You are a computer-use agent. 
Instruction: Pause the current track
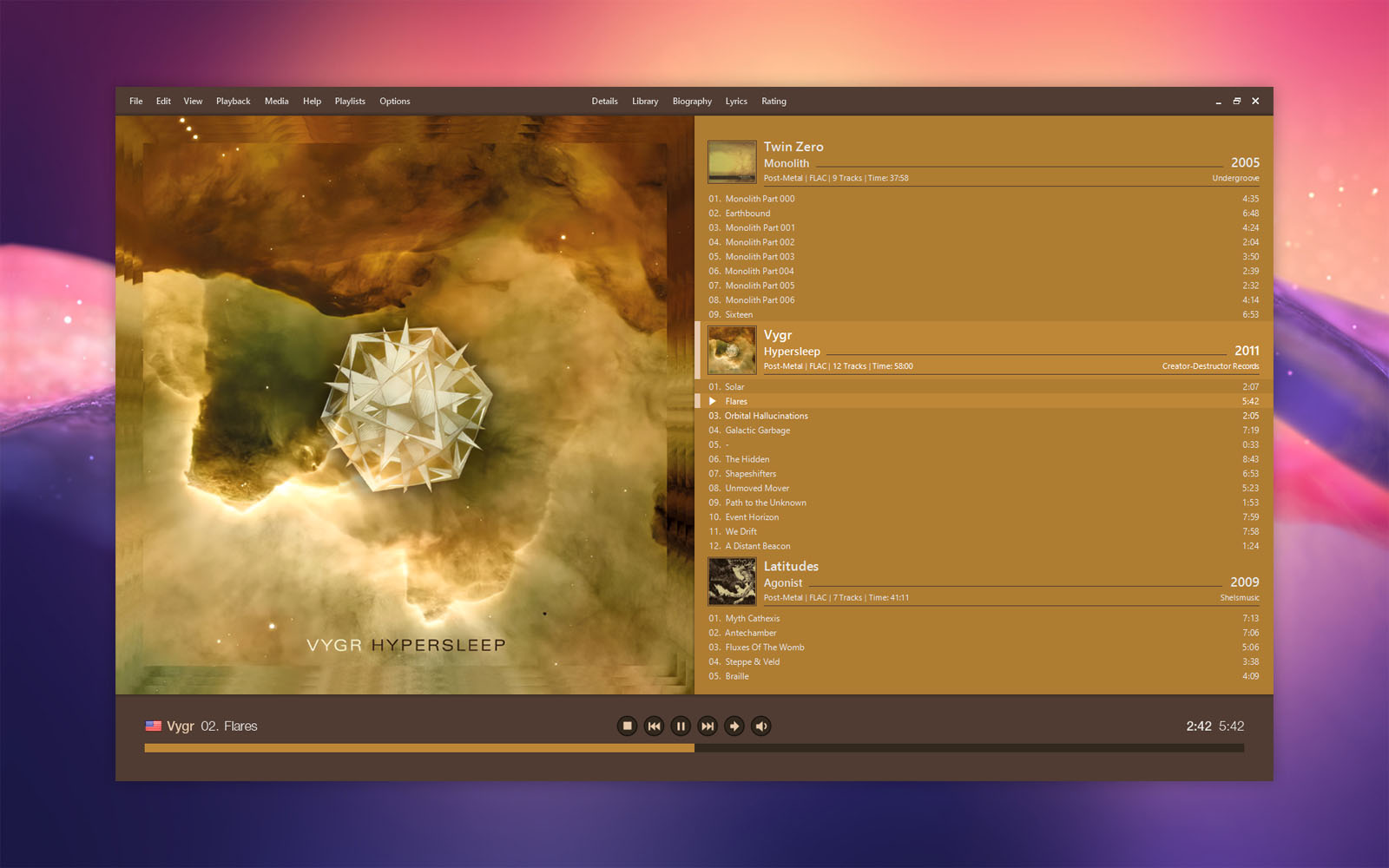(x=681, y=726)
